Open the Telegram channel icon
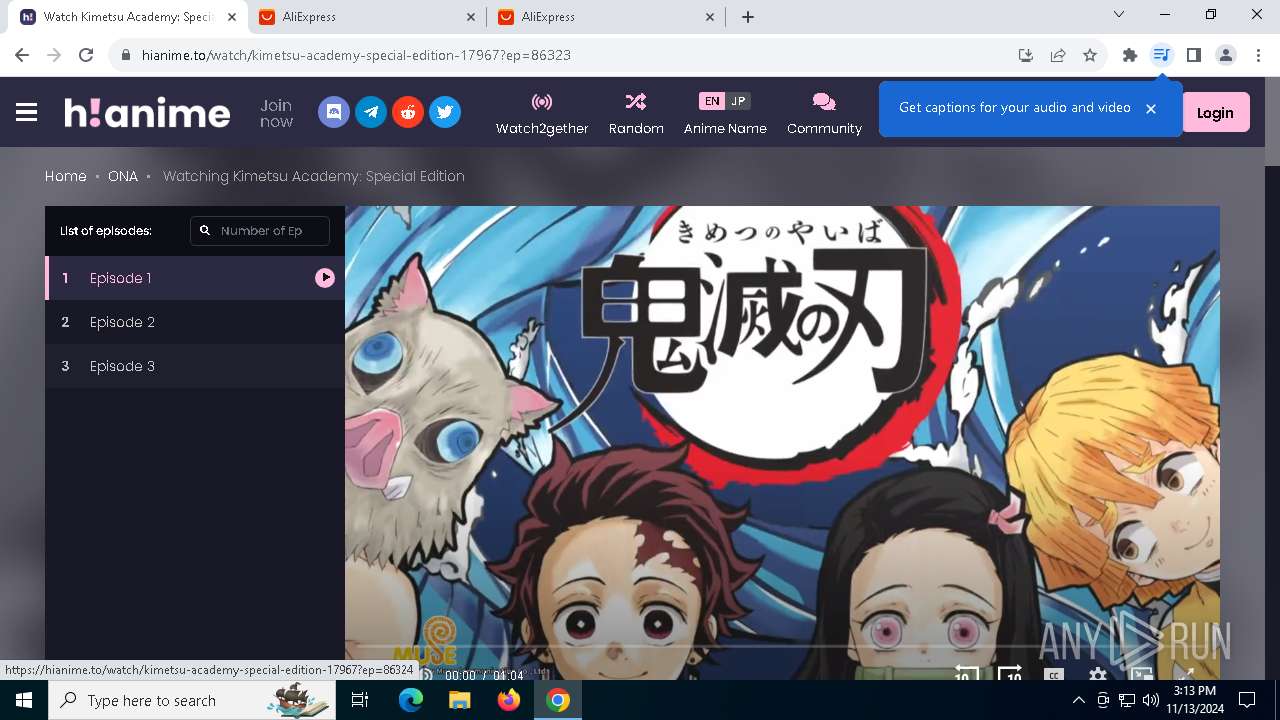Viewport: 1280px width, 720px height. pyautogui.click(x=371, y=112)
